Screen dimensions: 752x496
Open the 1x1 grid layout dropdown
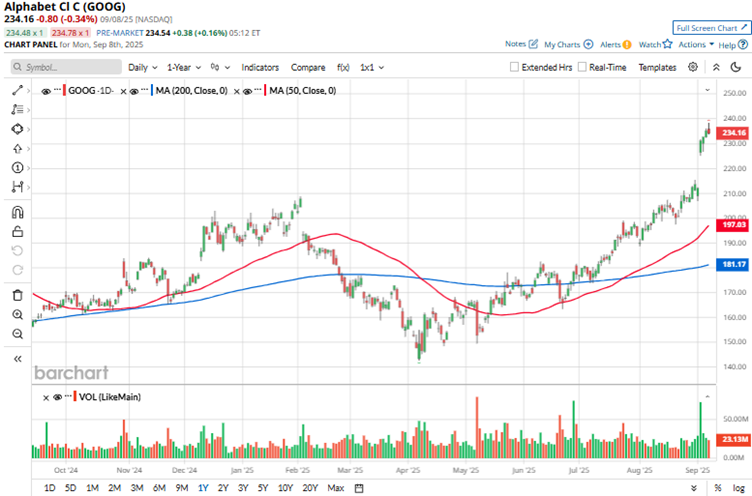(x=372, y=67)
